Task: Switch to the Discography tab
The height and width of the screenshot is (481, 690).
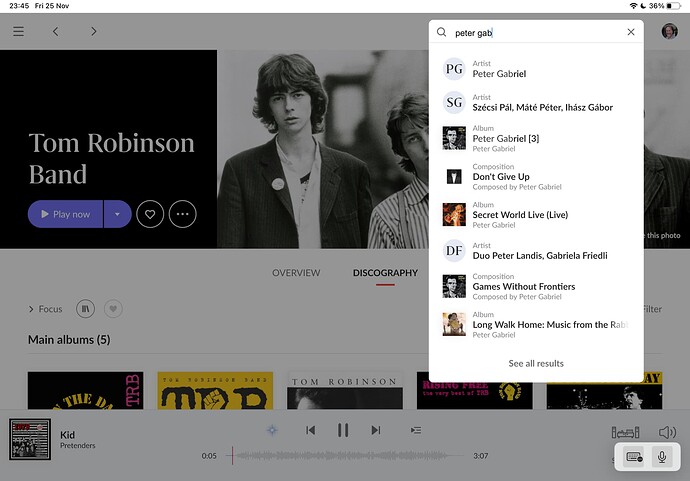Action: tap(385, 273)
